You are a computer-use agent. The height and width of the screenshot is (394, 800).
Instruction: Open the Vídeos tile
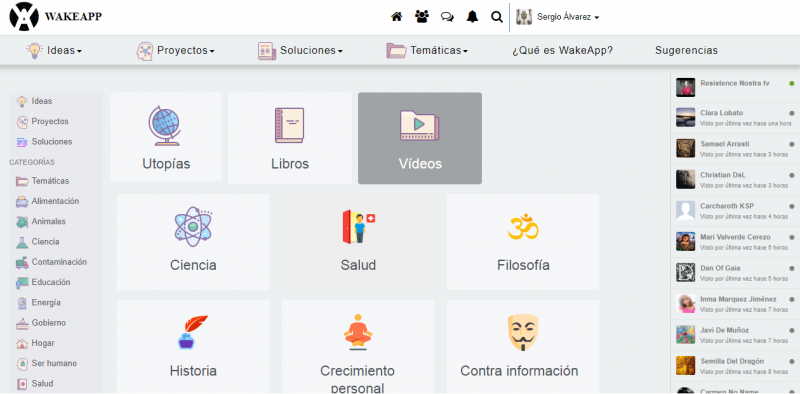[420, 138]
